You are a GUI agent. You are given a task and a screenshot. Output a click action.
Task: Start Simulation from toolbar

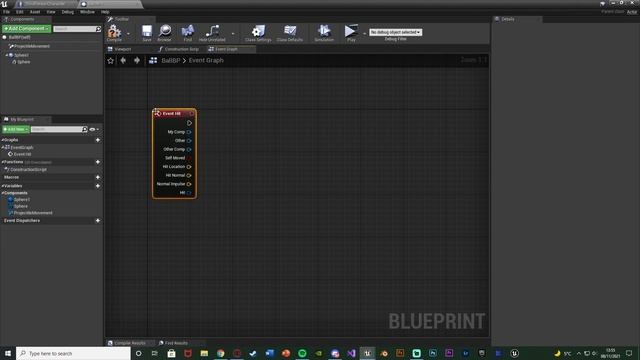324,32
